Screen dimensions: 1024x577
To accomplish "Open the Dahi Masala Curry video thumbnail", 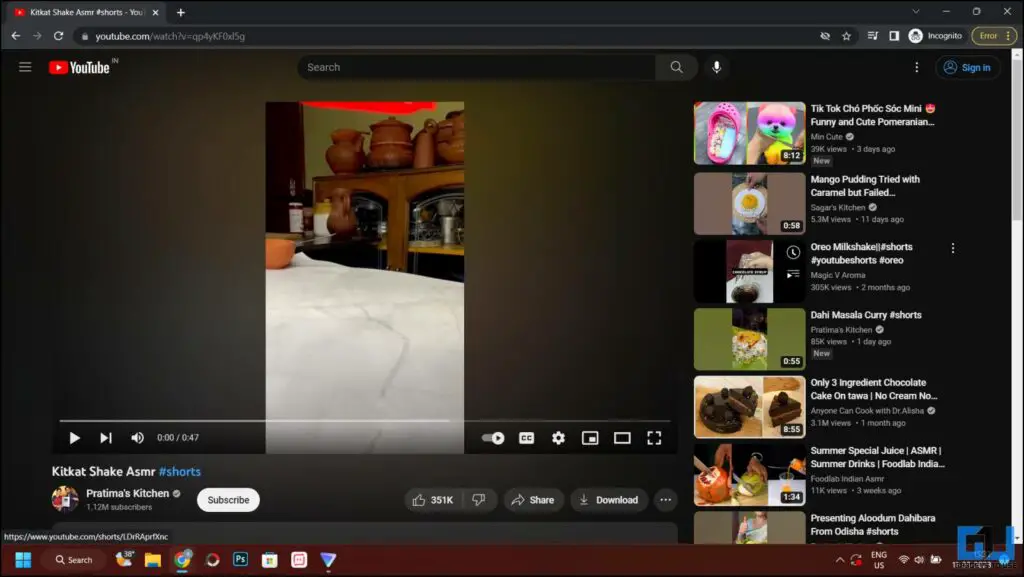I will click(748, 339).
